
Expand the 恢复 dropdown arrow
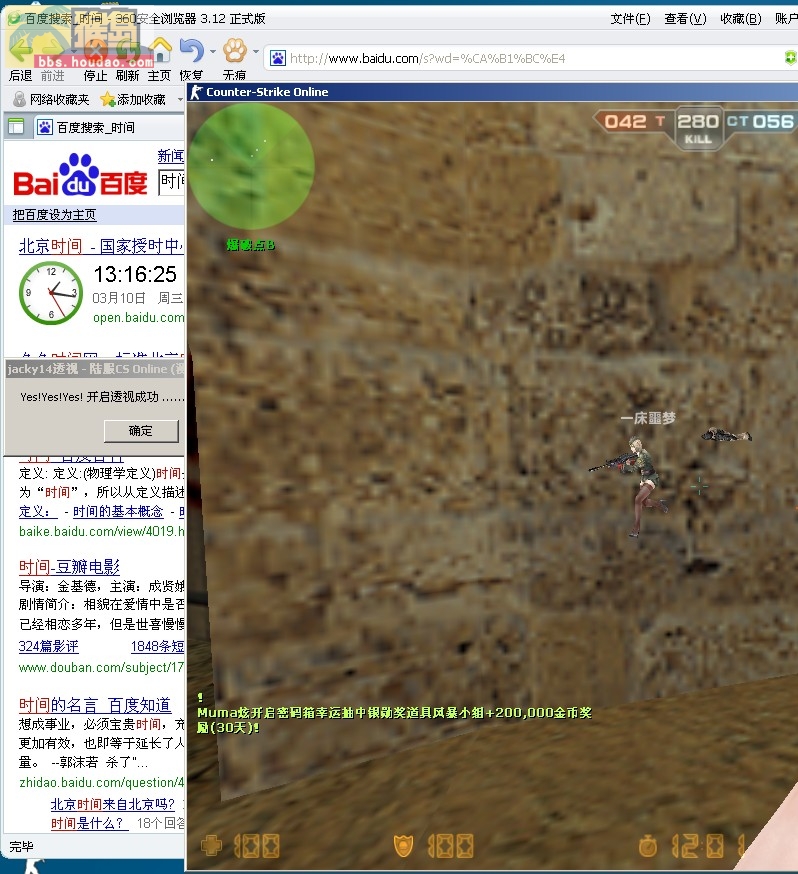[213, 51]
